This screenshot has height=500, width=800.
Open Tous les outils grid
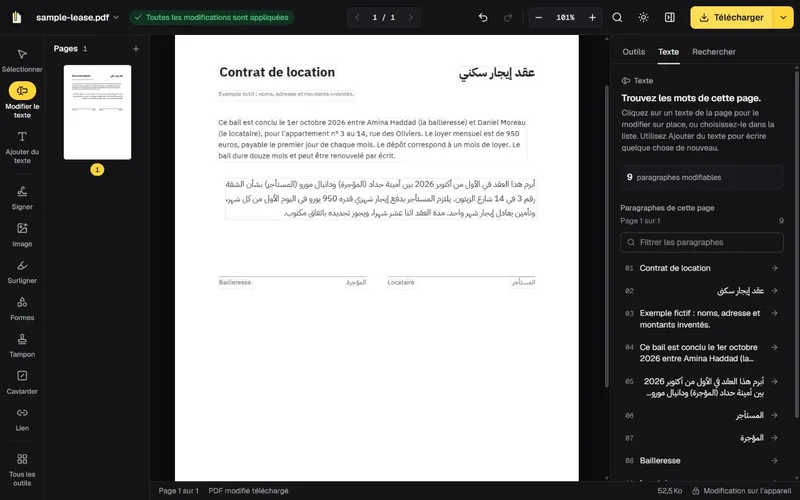click(x=22, y=470)
